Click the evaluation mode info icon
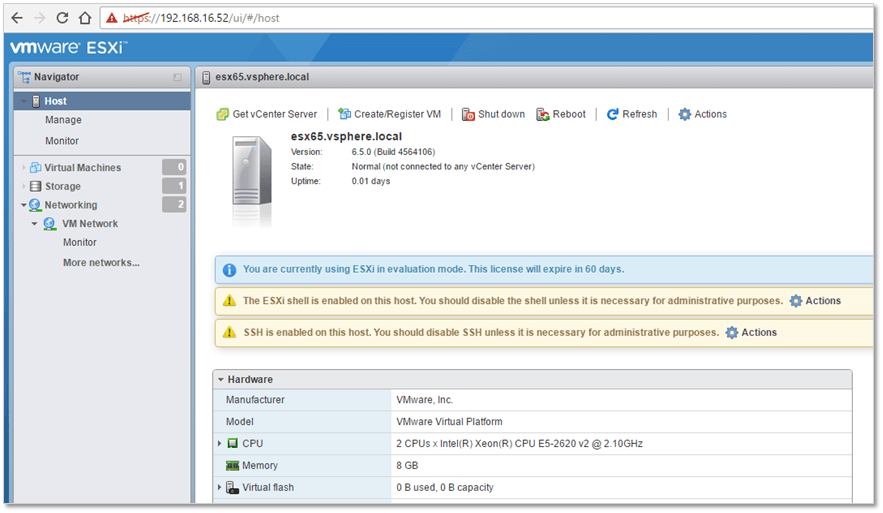Image resolution: width=883 pixels, height=513 pixels. point(229,270)
